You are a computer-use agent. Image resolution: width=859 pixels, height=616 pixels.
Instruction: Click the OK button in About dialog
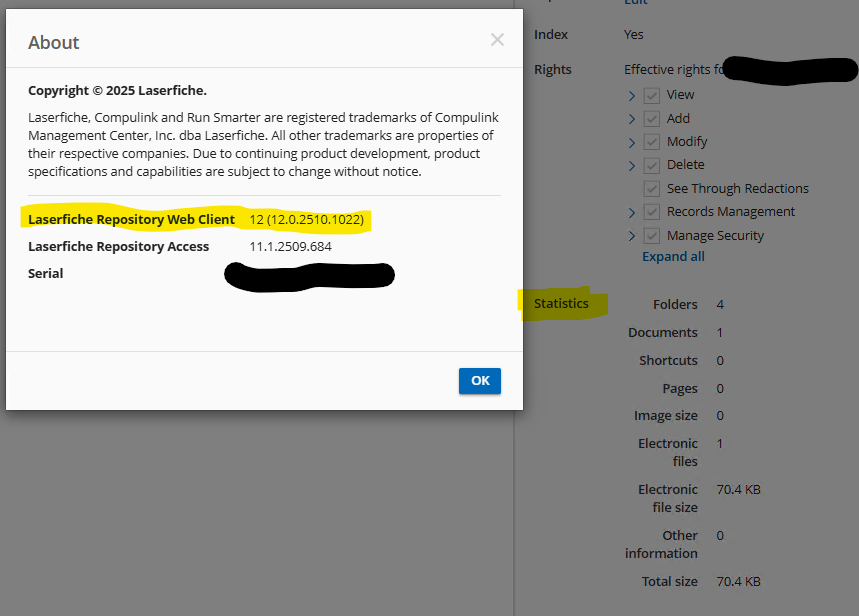(x=479, y=380)
